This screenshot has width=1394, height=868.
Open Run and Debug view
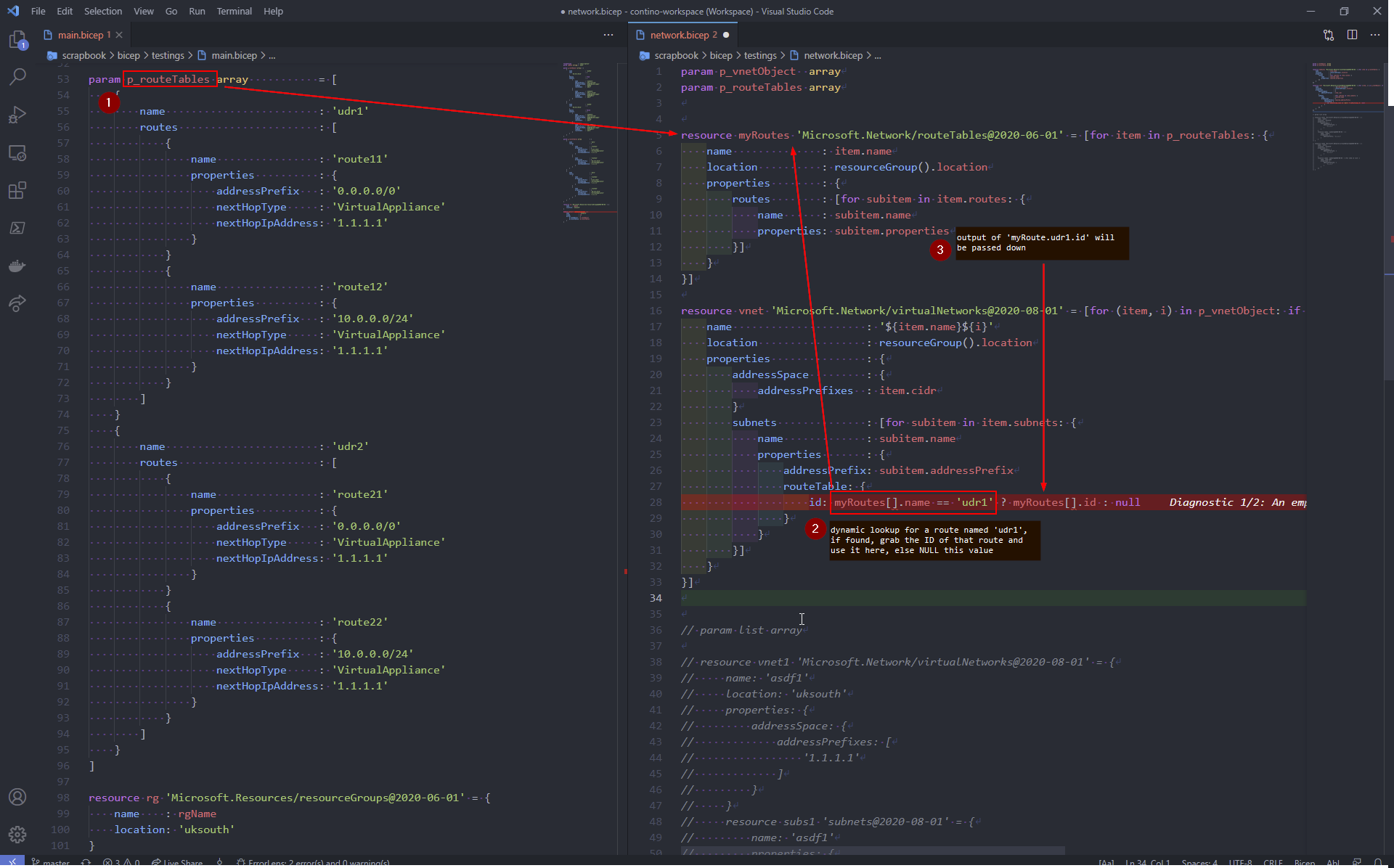(17, 115)
